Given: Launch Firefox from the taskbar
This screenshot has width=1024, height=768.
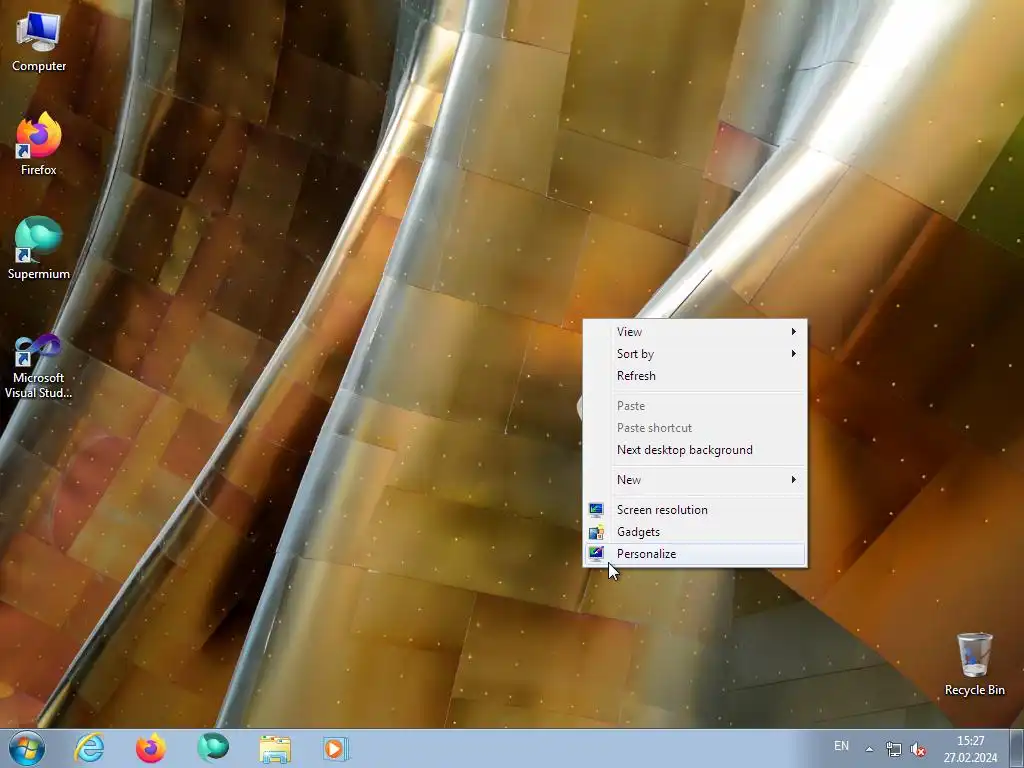Looking at the screenshot, I should click(x=151, y=748).
